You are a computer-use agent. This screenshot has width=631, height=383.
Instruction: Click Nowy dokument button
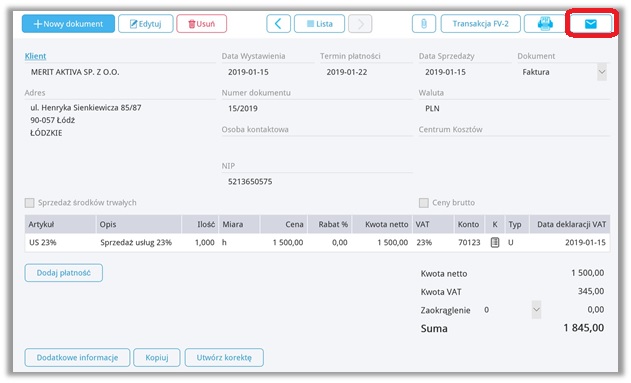(68, 24)
